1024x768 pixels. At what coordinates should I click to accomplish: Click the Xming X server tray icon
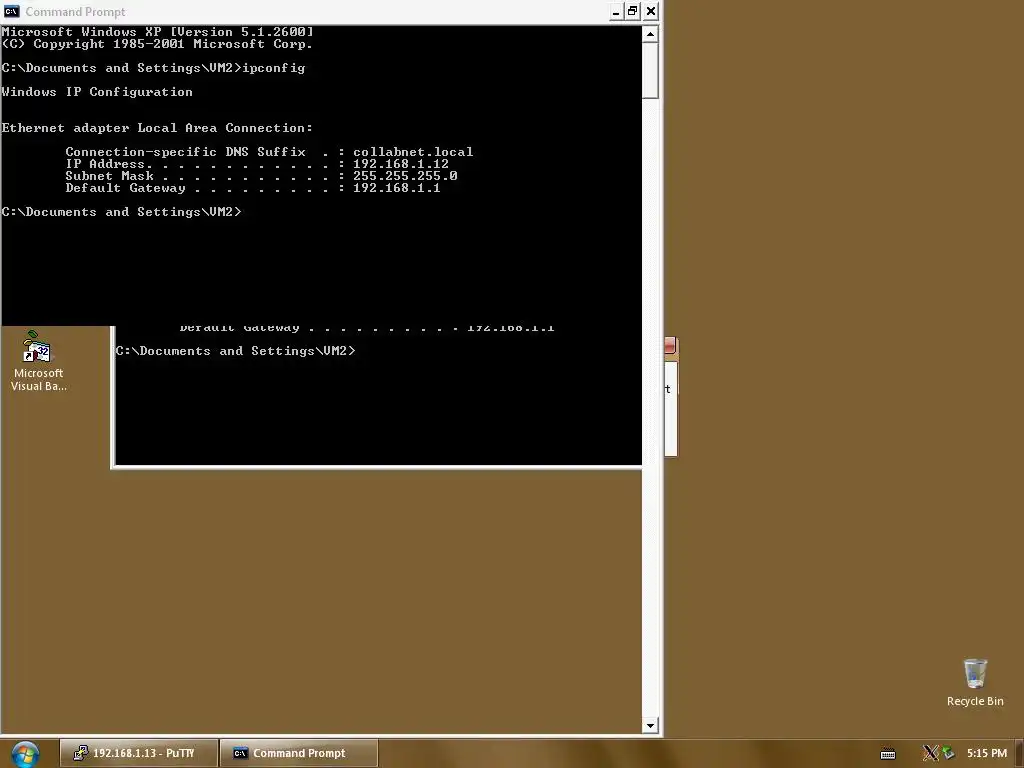point(930,753)
